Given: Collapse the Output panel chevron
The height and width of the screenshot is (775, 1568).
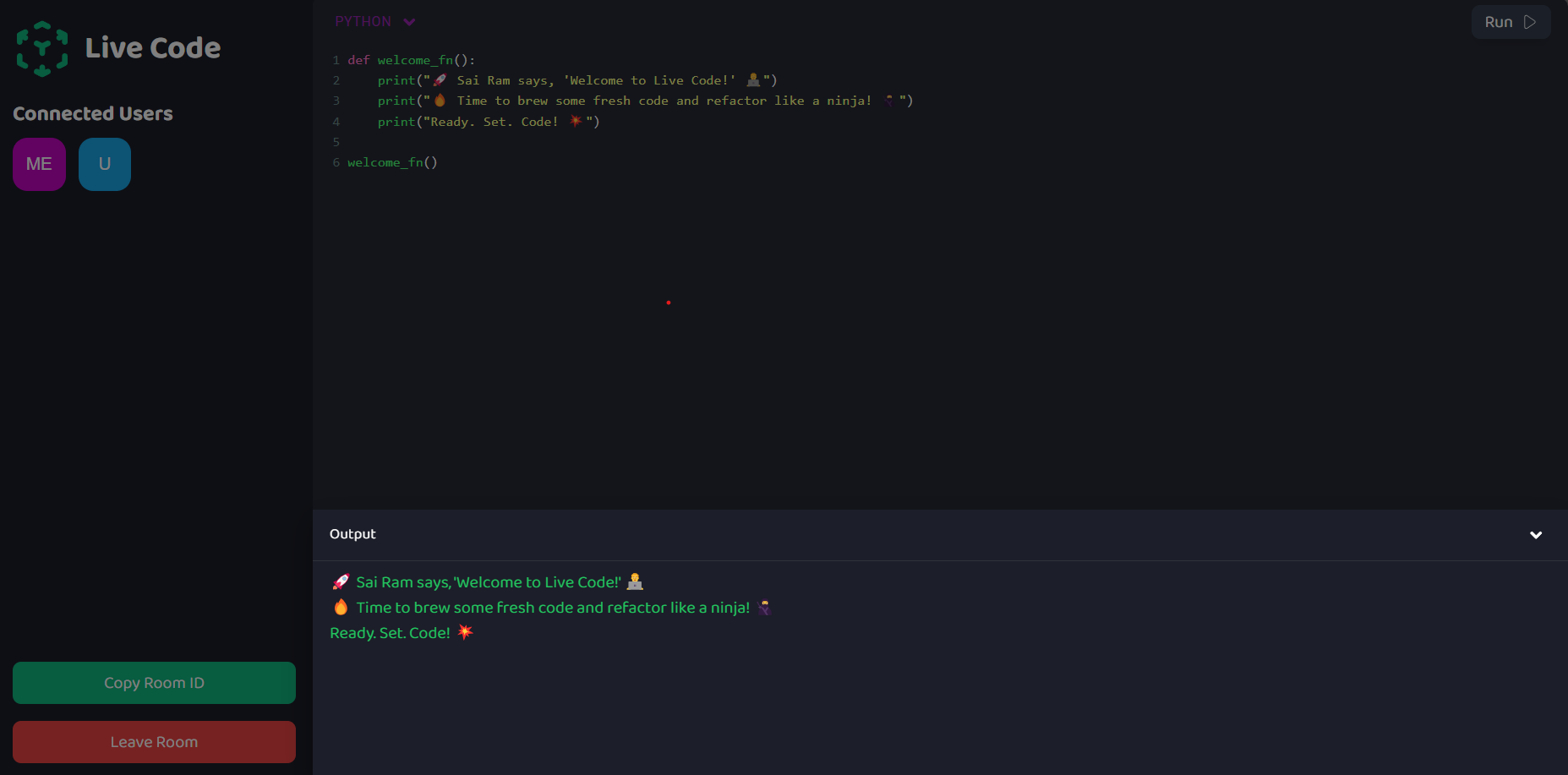Looking at the screenshot, I should pyautogui.click(x=1536, y=535).
